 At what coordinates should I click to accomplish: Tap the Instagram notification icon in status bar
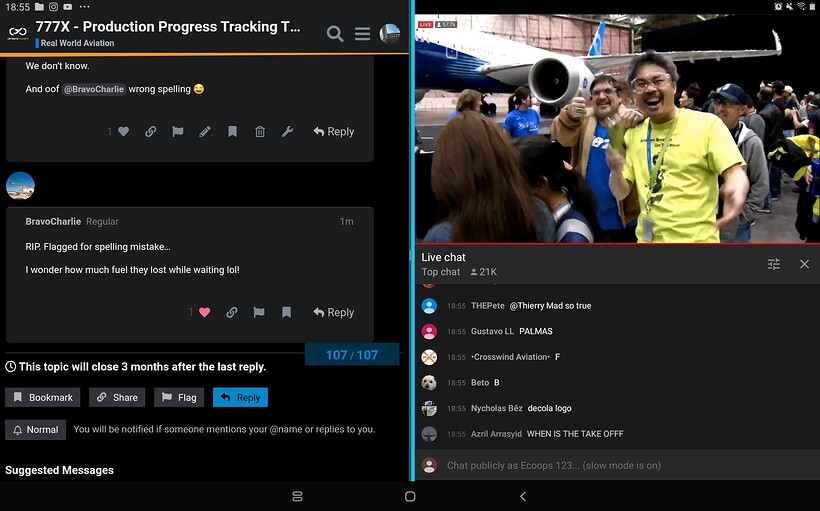pyautogui.click(x=53, y=7)
